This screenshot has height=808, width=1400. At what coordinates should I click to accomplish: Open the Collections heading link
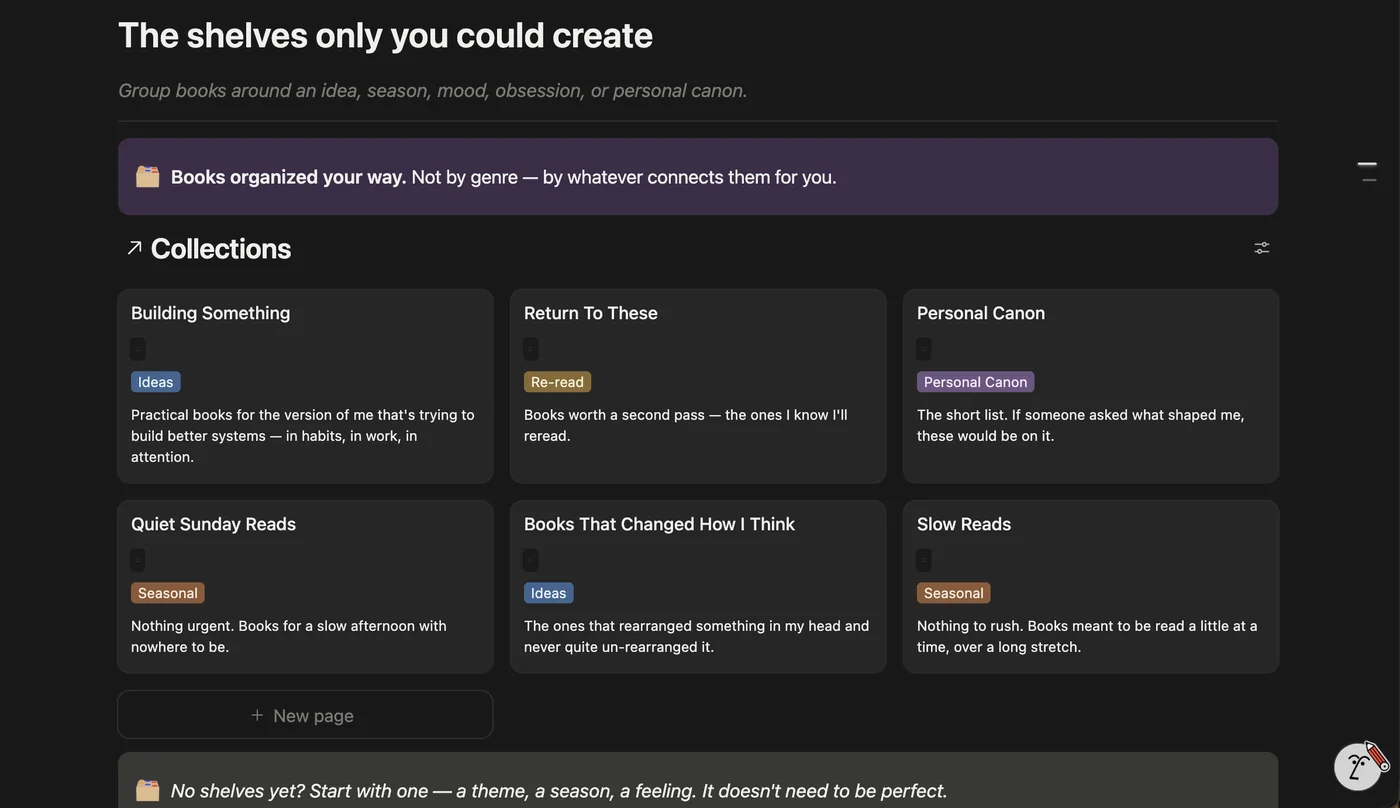221,248
